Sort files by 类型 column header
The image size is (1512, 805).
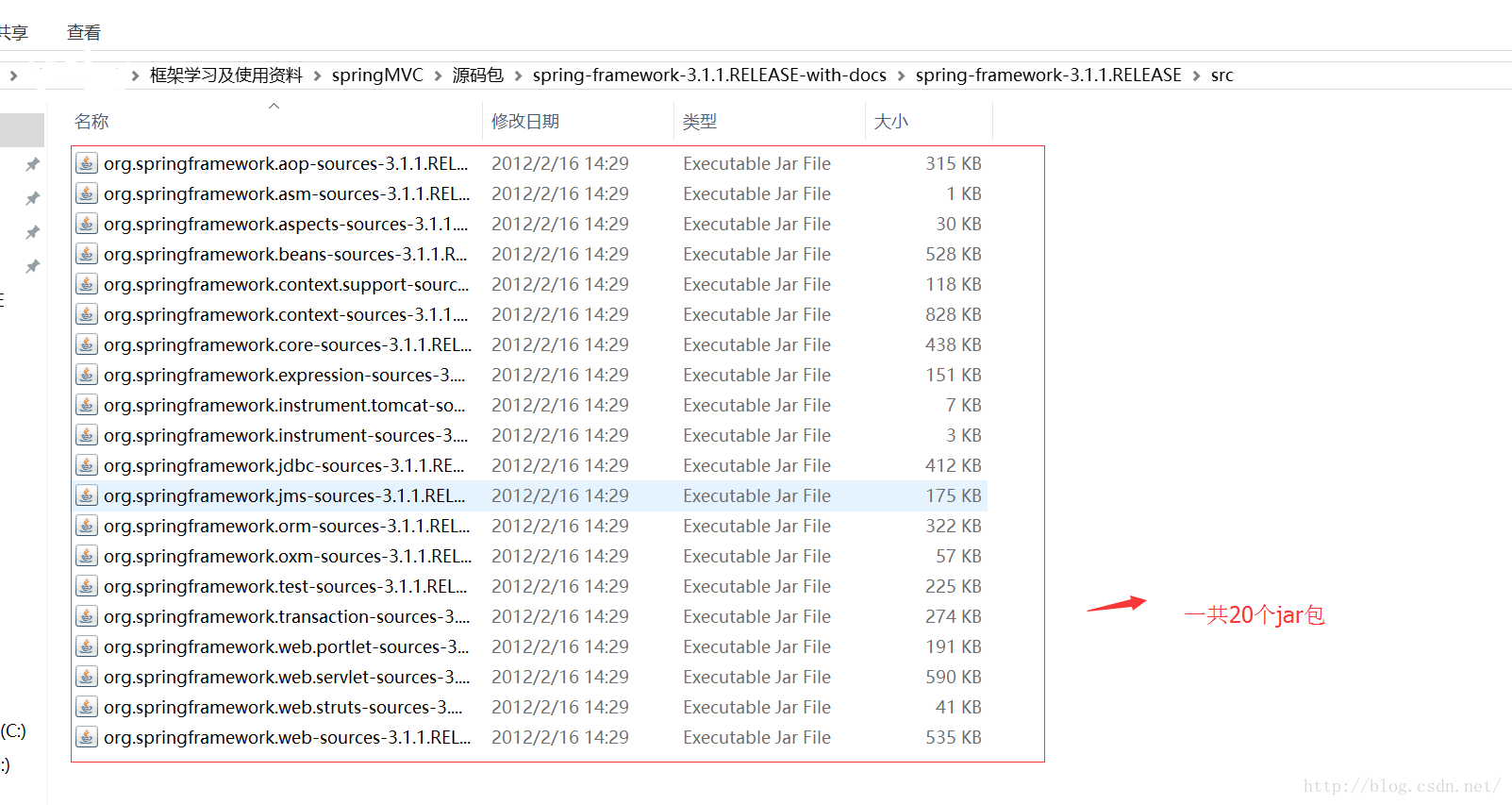coord(700,122)
